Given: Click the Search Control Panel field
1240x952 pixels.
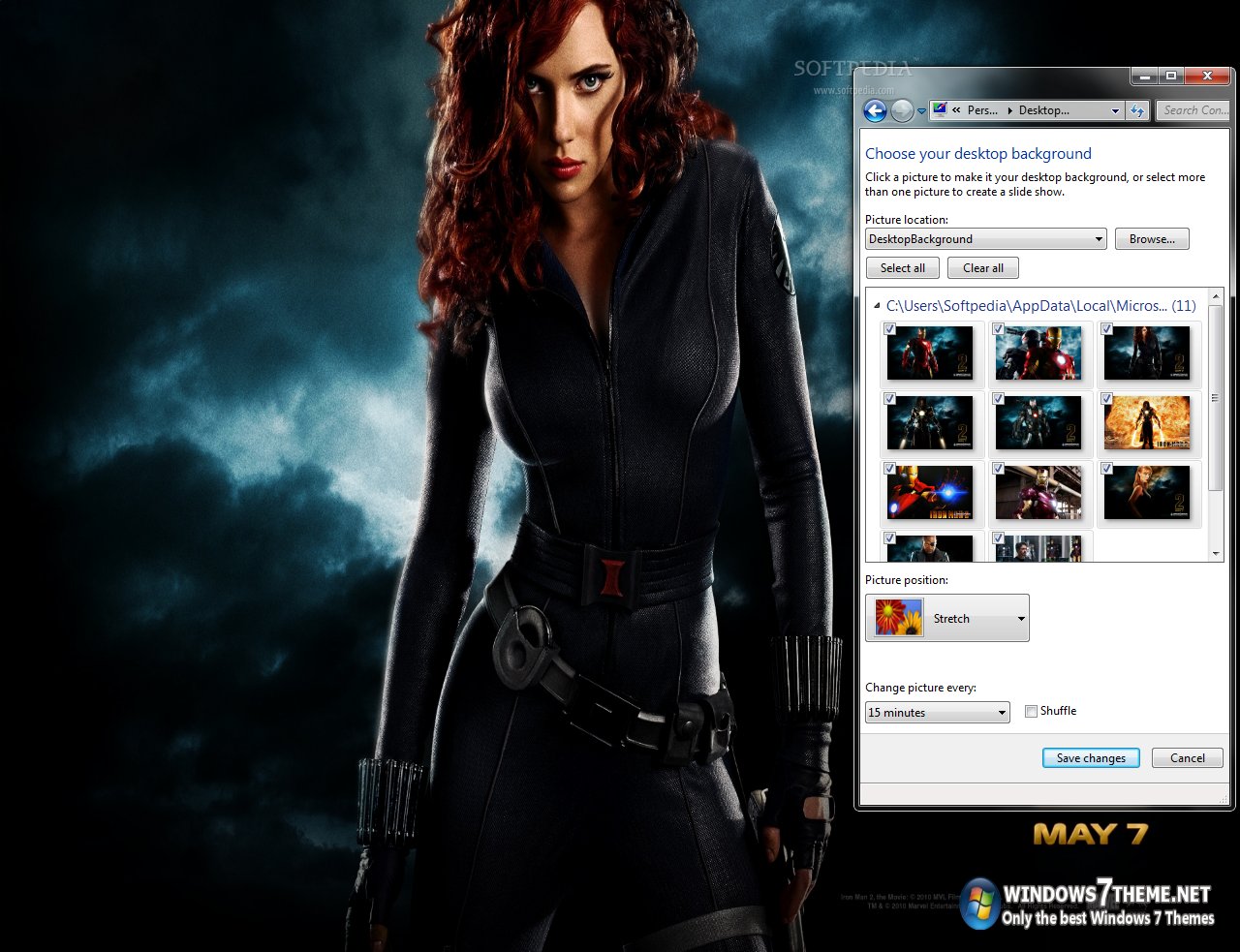Looking at the screenshot, I should click(1194, 110).
